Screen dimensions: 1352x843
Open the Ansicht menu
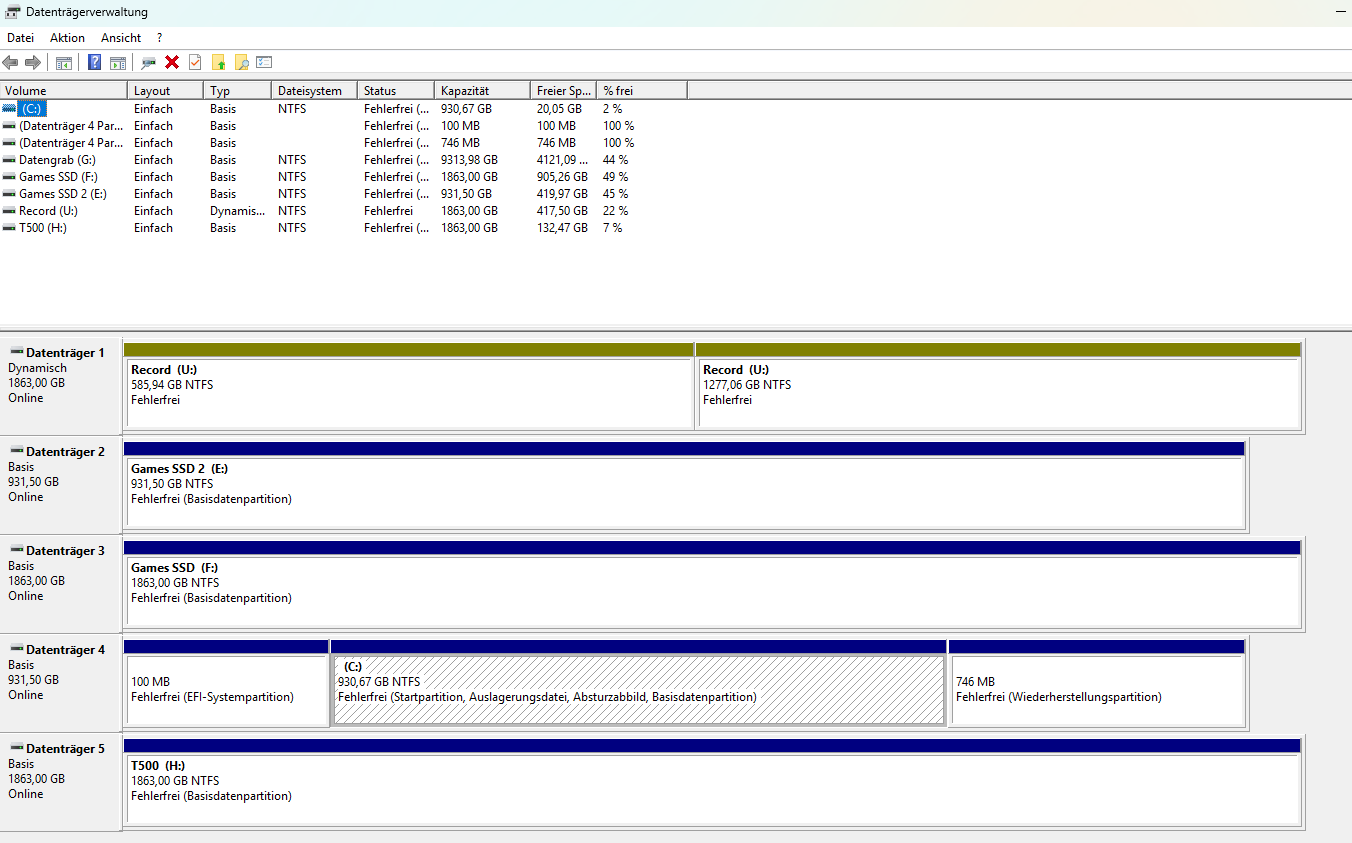click(x=121, y=38)
